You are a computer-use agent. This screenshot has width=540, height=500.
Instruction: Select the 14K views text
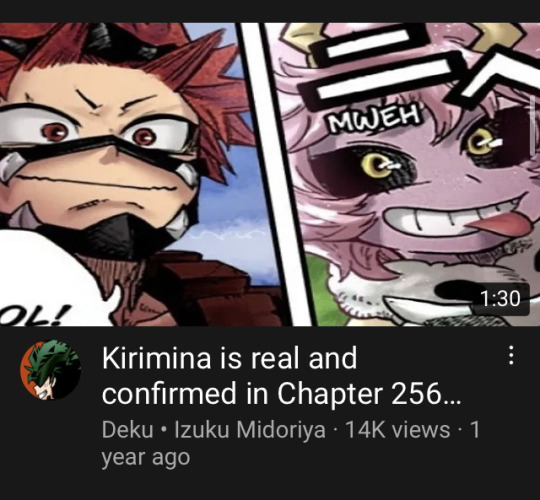pyautogui.click(x=397, y=430)
